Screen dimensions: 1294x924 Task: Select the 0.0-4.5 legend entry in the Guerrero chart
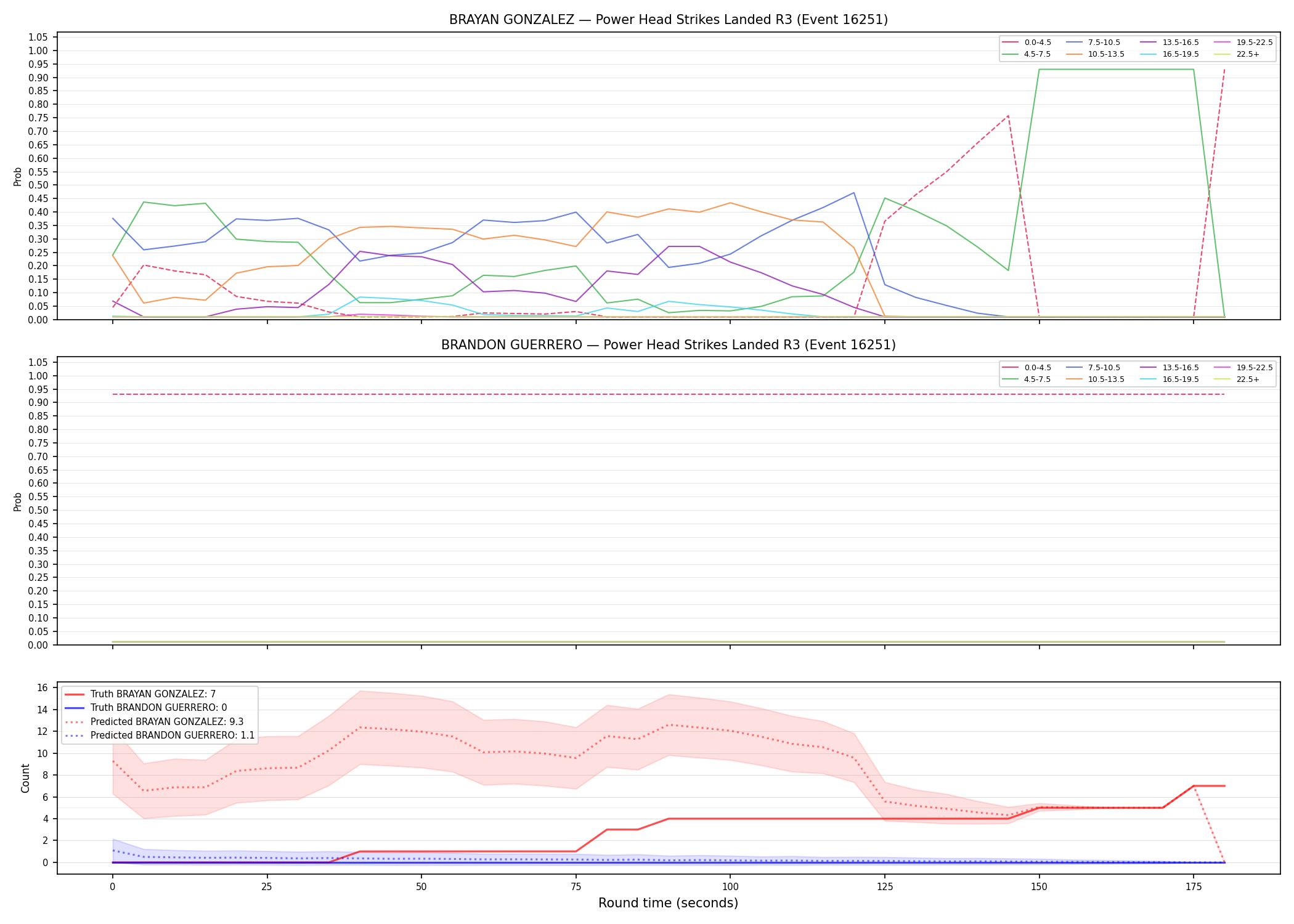(1027, 368)
